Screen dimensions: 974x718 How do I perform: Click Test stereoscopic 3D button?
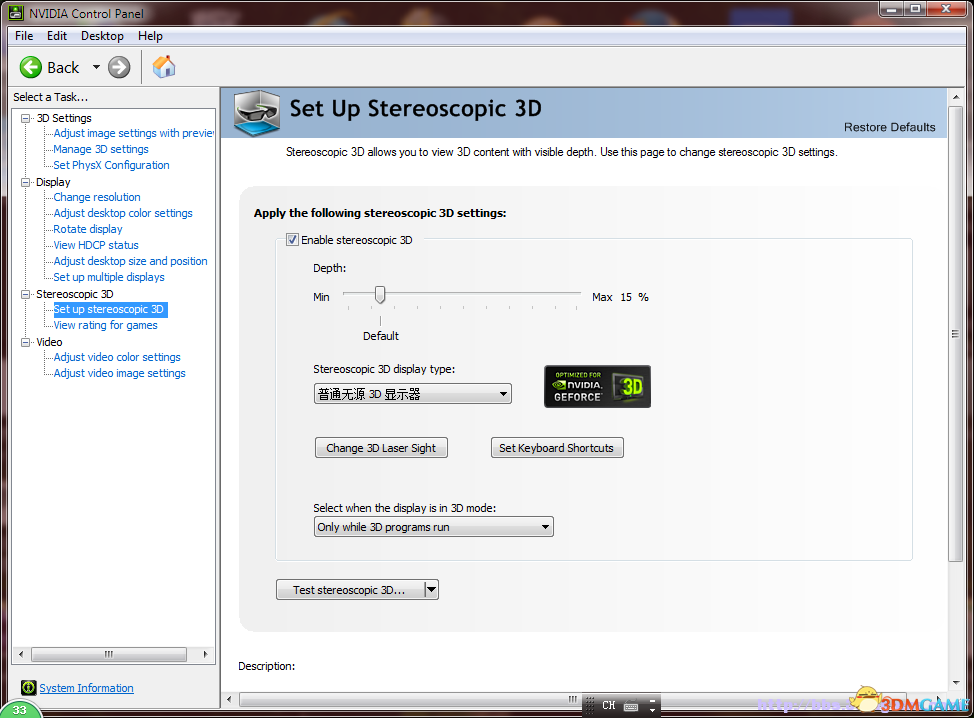[350, 589]
